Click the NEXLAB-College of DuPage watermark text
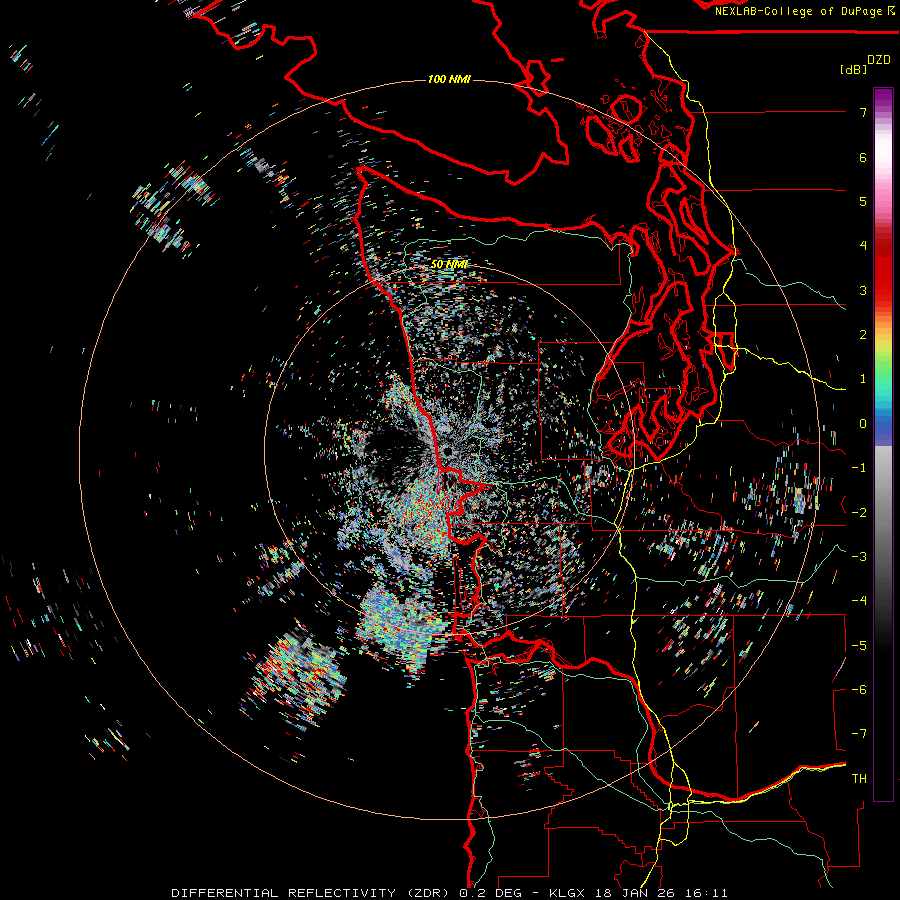This screenshot has width=900, height=900. coord(800,11)
